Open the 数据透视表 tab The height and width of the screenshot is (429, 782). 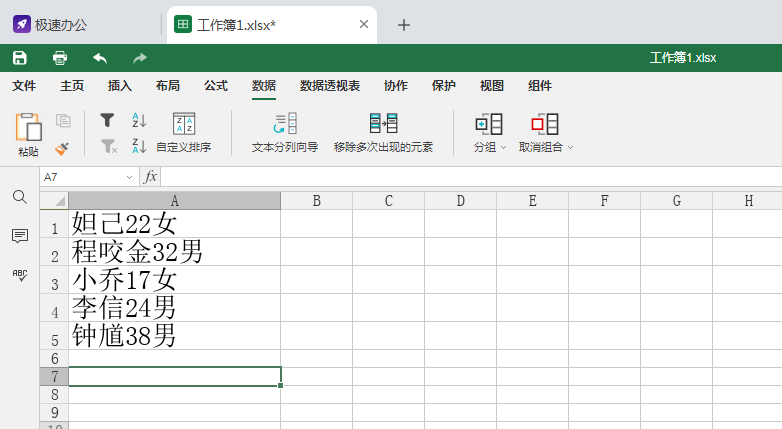point(330,86)
